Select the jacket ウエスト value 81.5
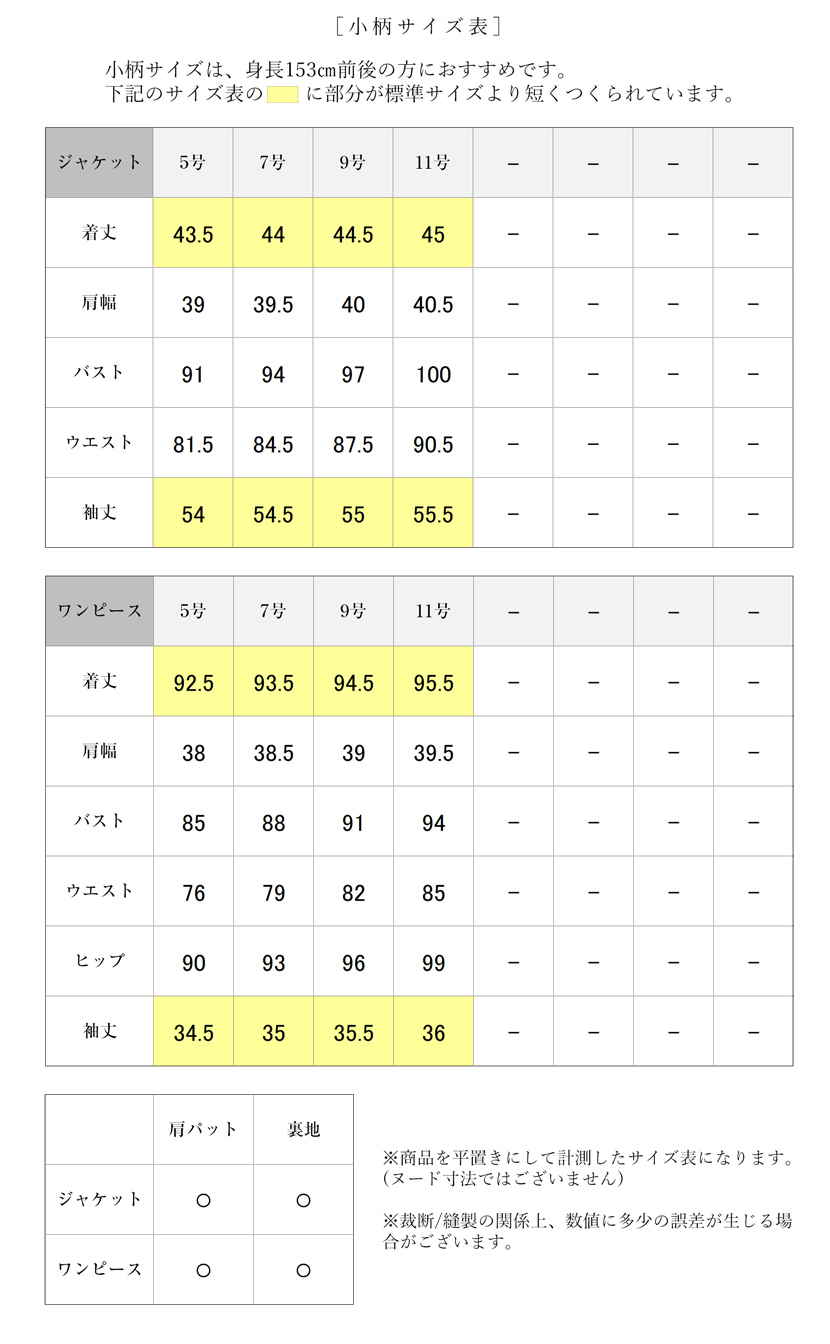Screen dimensions: 830x1344 point(193,444)
